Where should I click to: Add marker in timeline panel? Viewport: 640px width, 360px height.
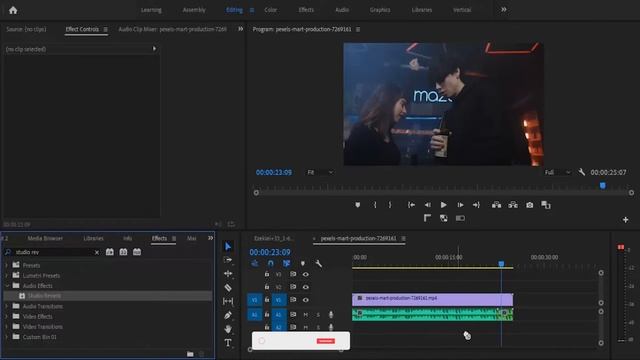click(x=302, y=264)
